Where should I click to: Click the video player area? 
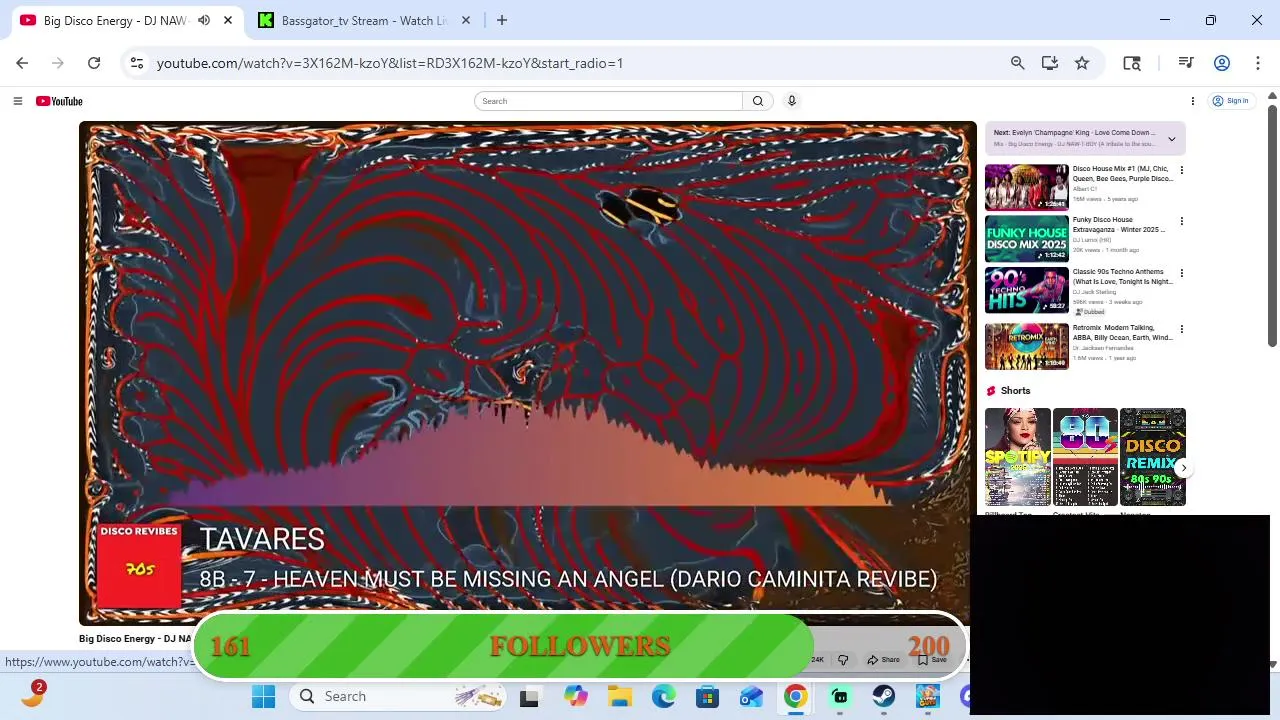(528, 373)
